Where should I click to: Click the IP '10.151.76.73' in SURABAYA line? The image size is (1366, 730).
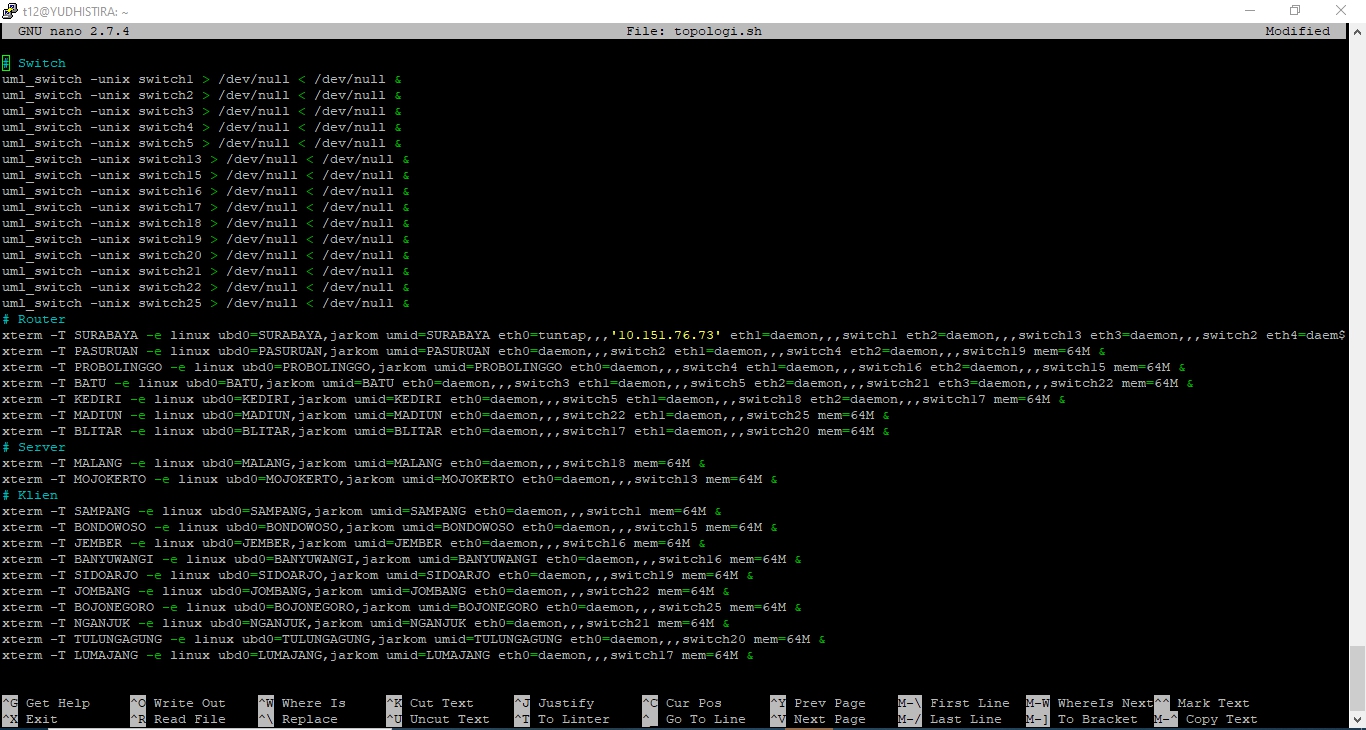click(666, 335)
